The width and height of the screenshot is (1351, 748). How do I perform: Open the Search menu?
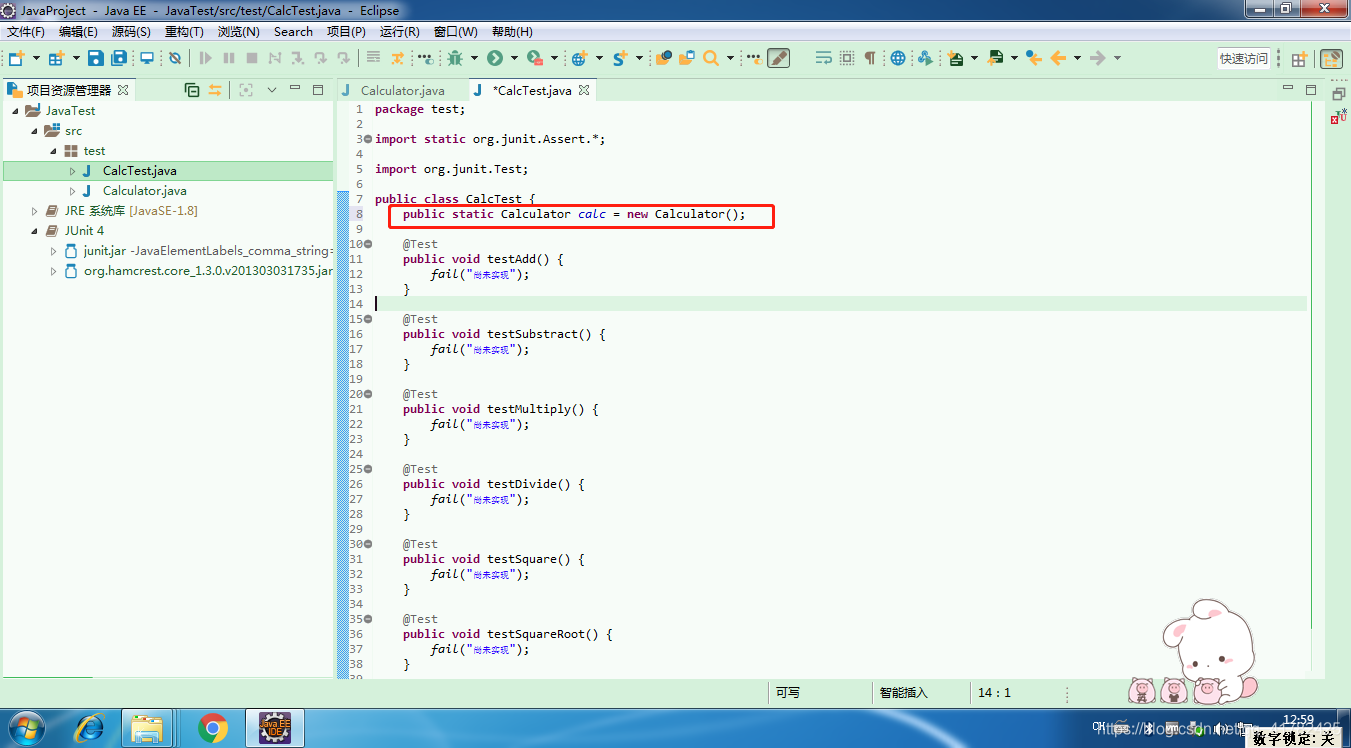tap(293, 32)
